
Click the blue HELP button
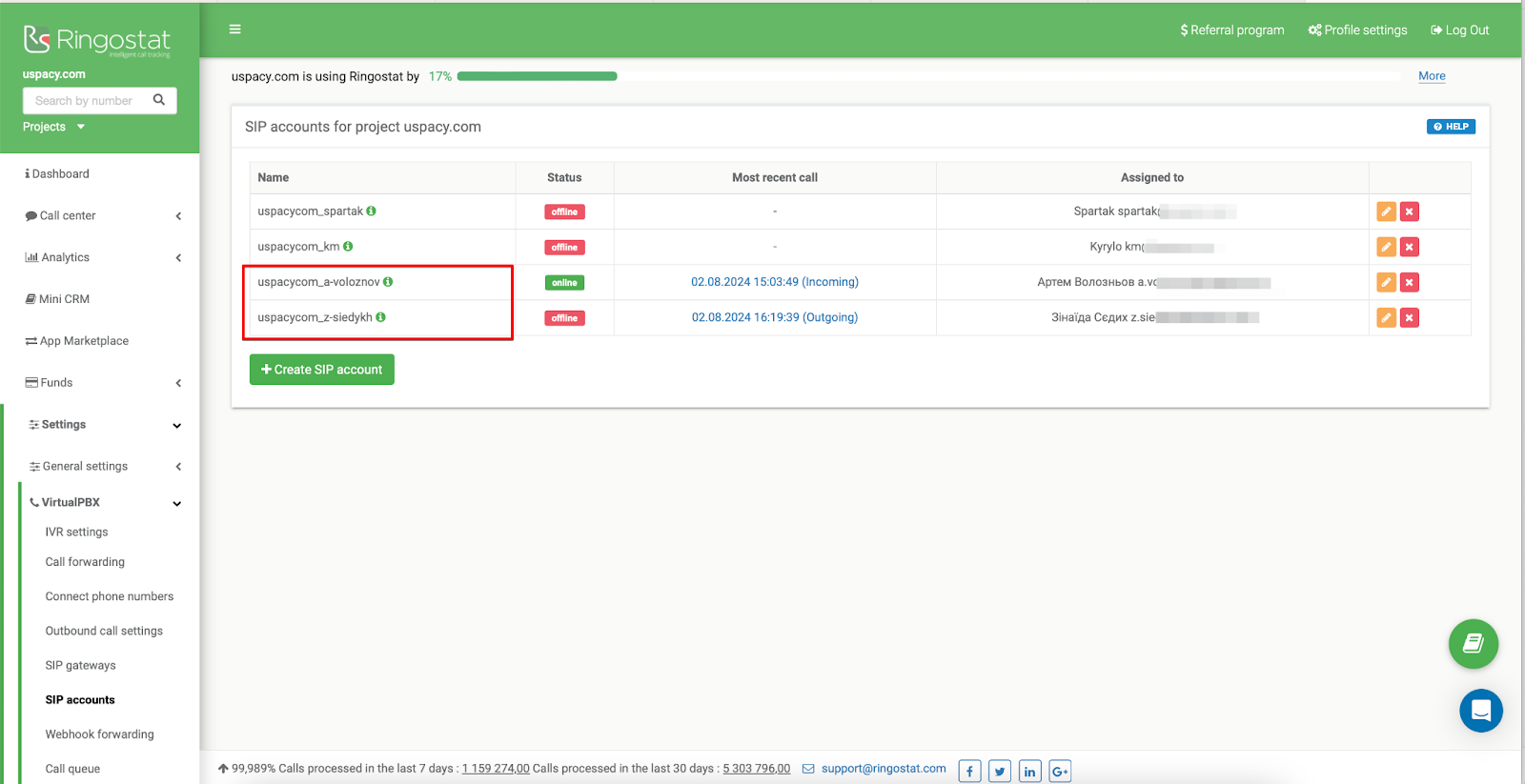tap(1451, 127)
